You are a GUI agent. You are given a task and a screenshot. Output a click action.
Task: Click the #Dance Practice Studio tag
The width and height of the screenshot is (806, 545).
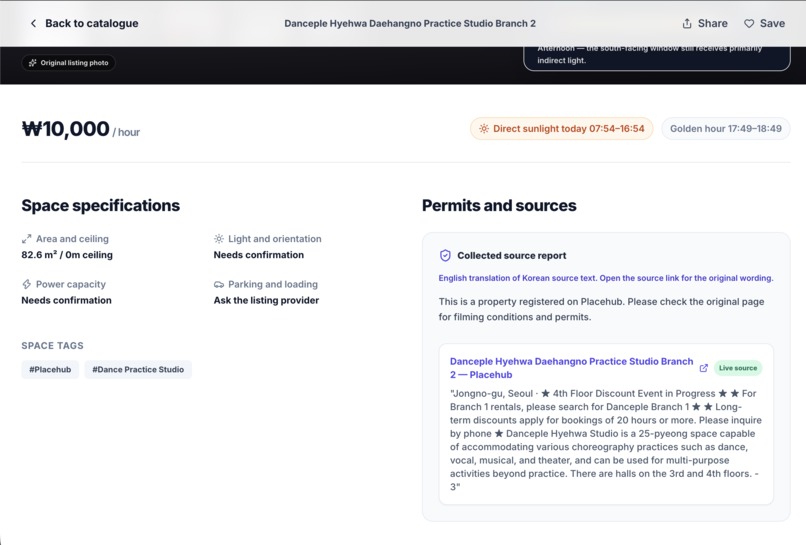138,369
